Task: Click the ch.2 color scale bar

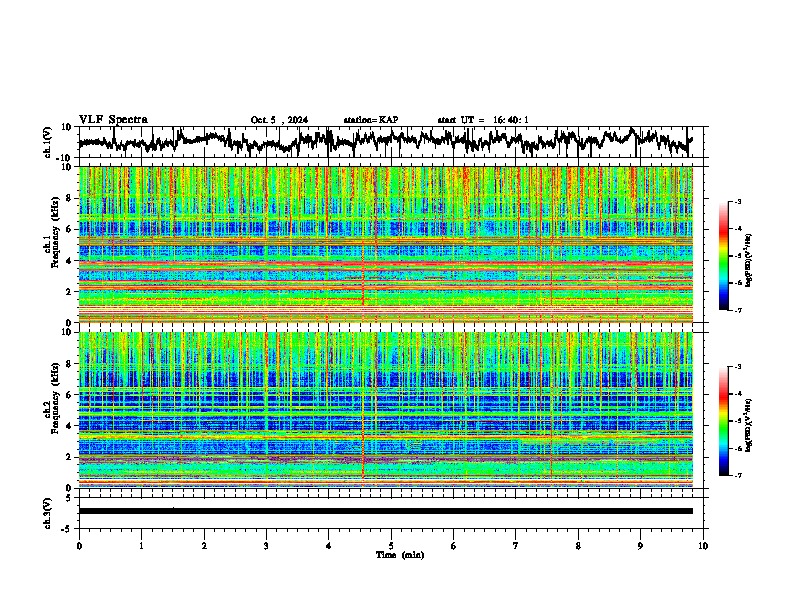Action: point(724,420)
